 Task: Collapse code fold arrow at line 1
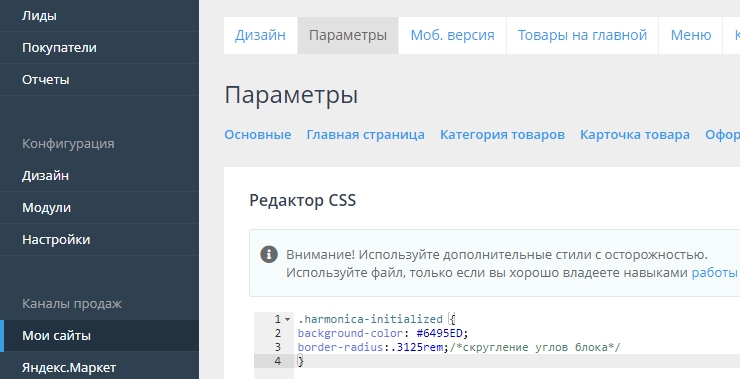287,320
